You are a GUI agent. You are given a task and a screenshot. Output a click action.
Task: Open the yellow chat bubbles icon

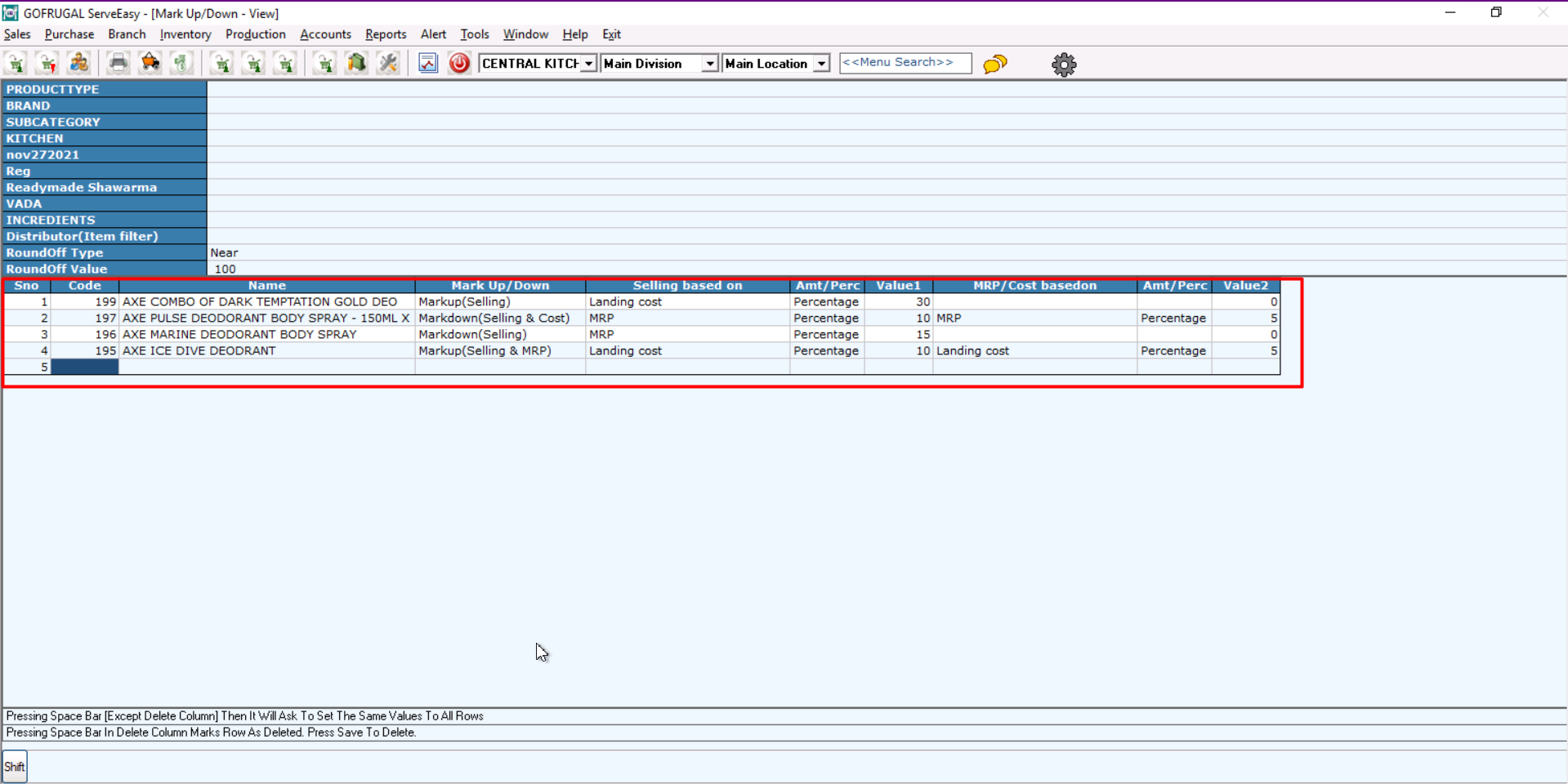coord(995,64)
